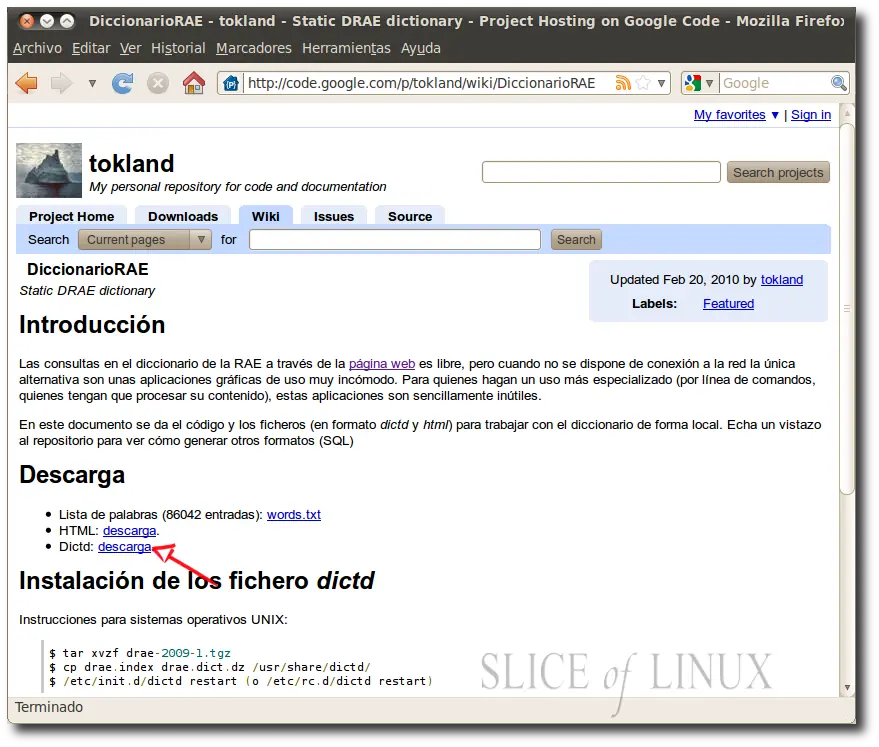The image size is (879, 747).
Task: Switch to the Issues tab
Action: [334, 216]
